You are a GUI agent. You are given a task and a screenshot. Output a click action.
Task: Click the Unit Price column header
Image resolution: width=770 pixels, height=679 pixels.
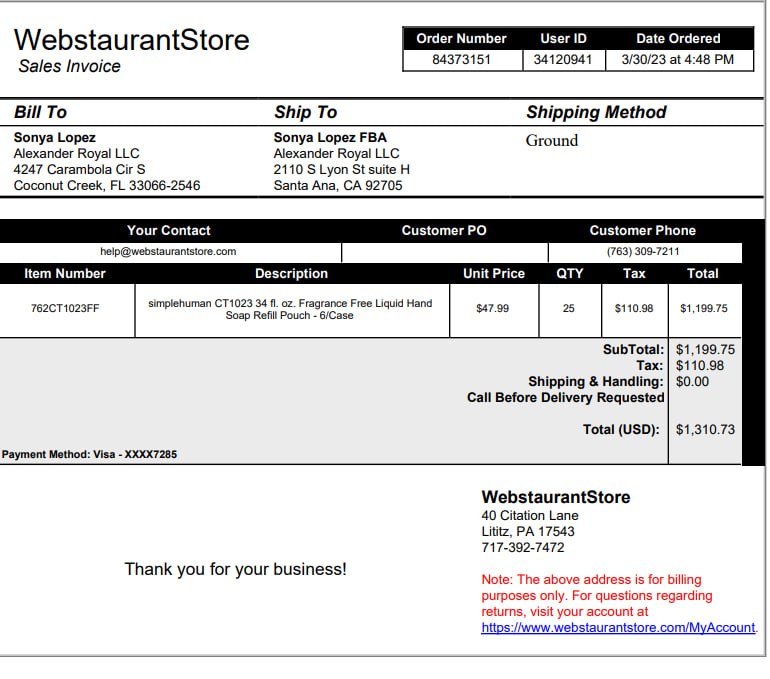coord(494,273)
